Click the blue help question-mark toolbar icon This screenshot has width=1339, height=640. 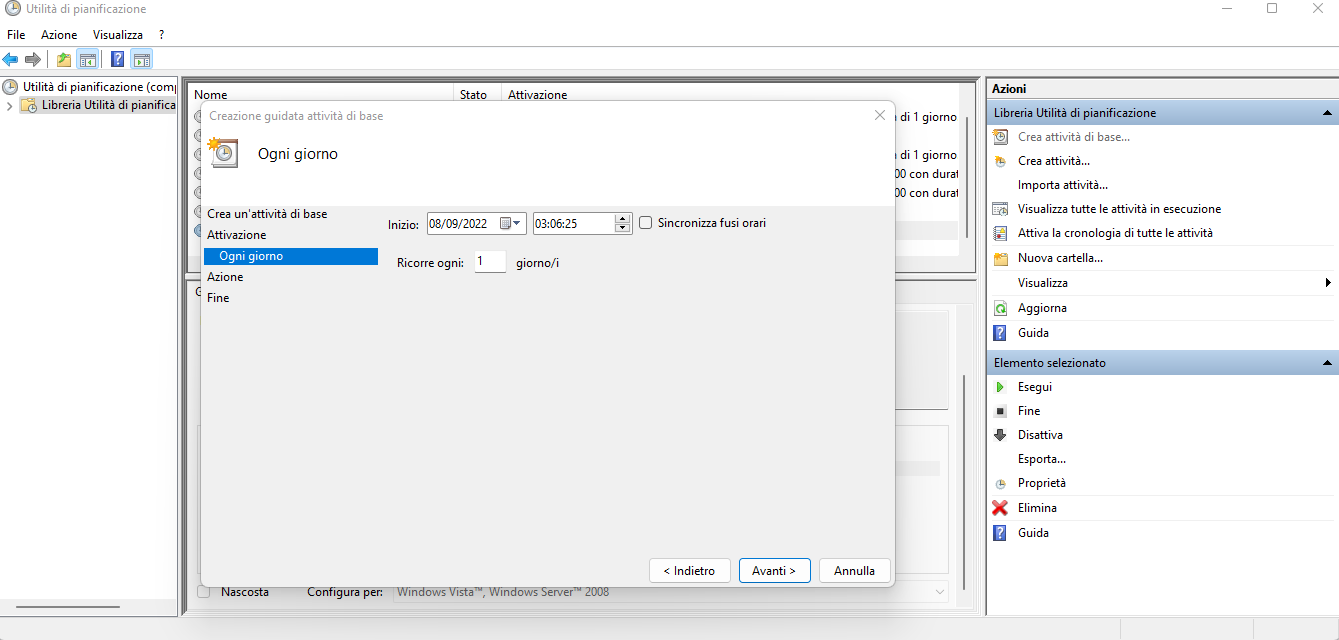click(118, 59)
